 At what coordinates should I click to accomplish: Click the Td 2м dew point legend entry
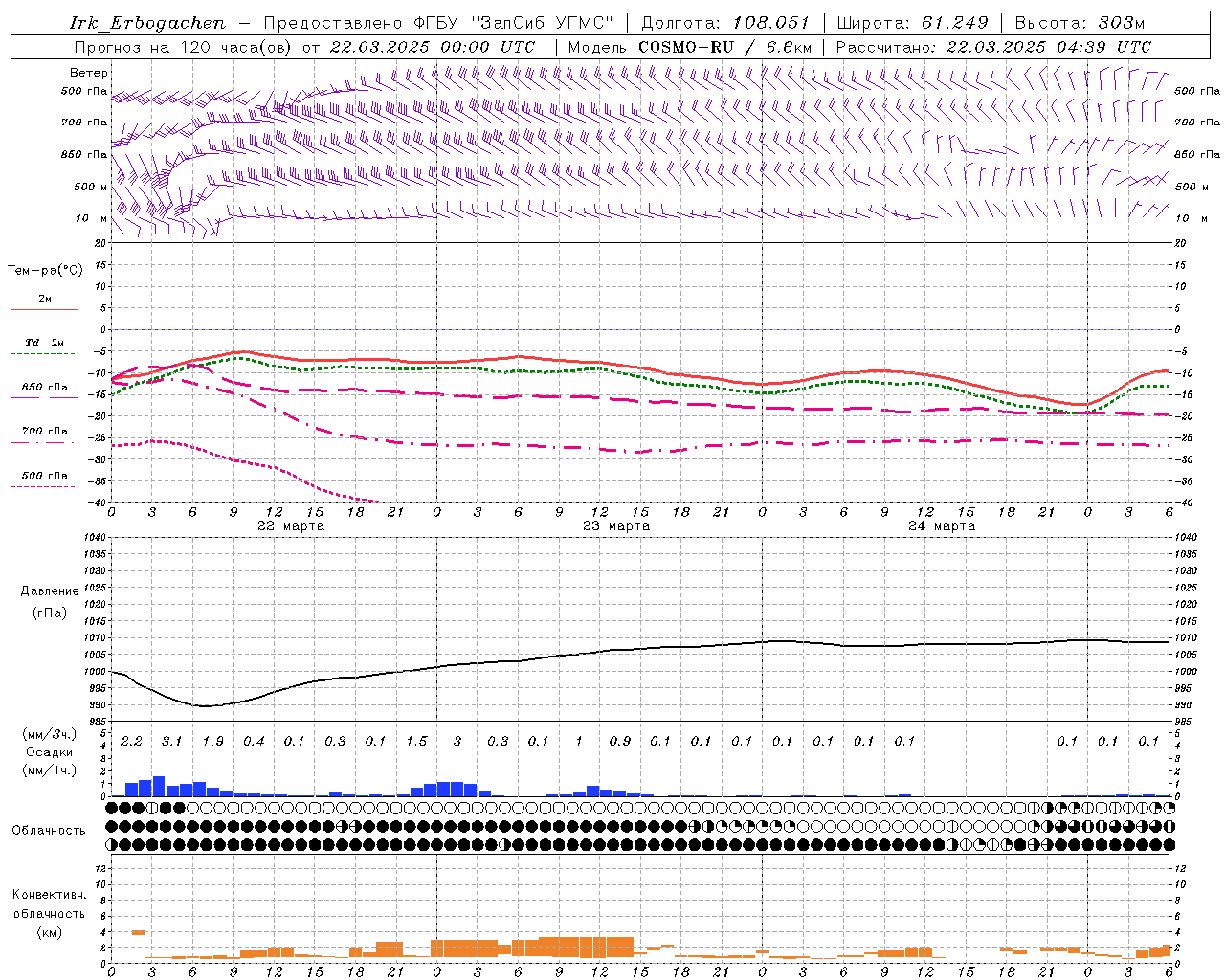click(x=45, y=343)
